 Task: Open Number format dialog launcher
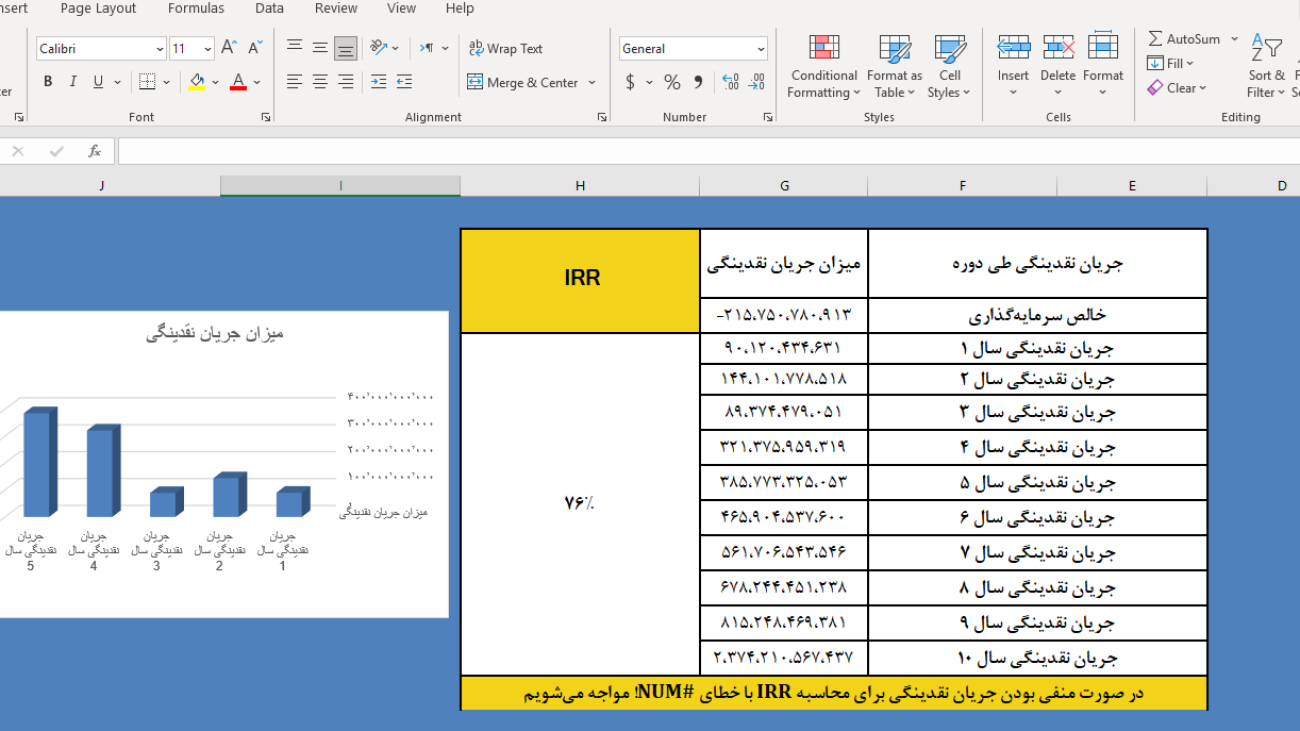pyautogui.click(x=768, y=117)
